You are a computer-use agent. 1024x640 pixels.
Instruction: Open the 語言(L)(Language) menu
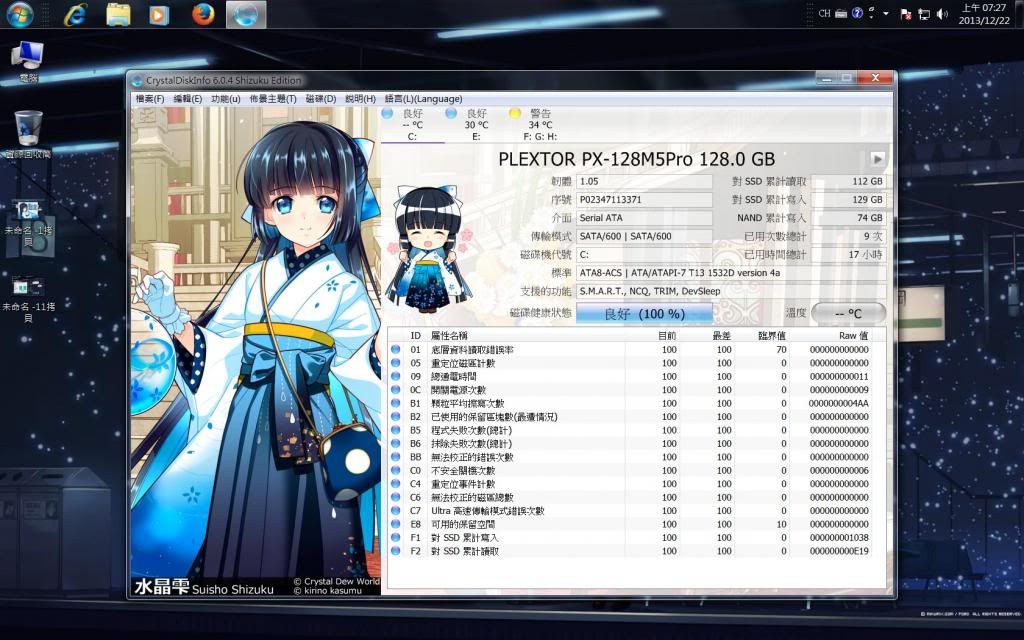tap(423, 99)
